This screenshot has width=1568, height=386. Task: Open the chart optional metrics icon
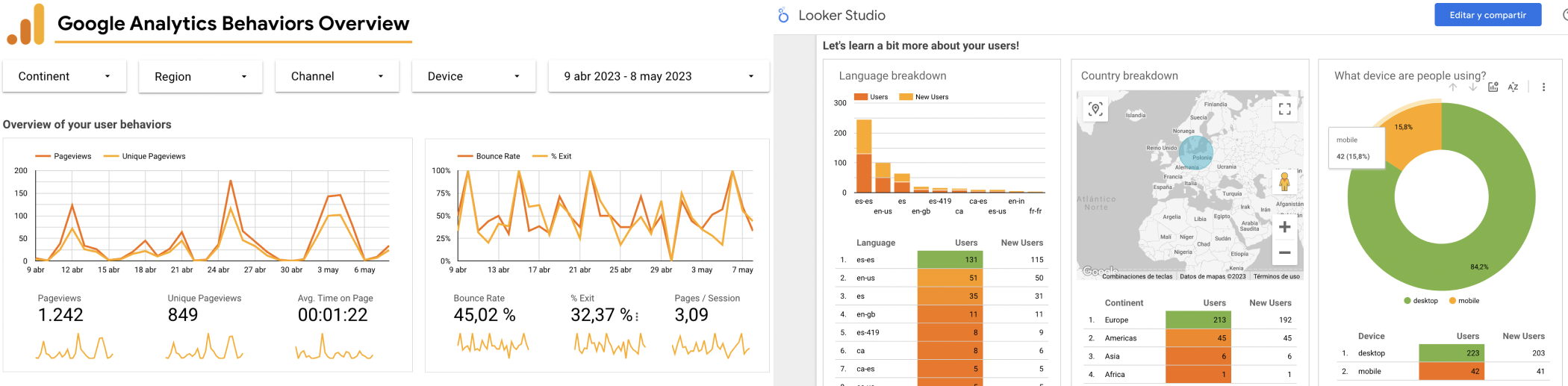[1493, 87]
